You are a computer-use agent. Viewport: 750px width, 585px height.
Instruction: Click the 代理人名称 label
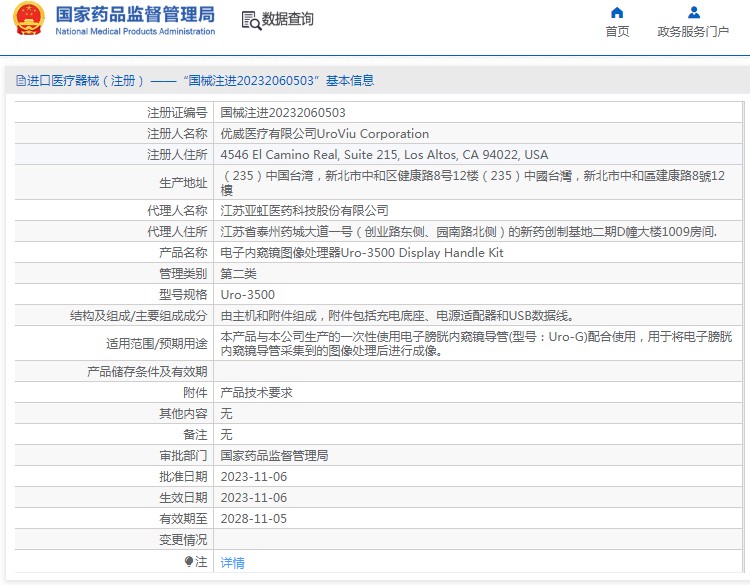[177, 210]
